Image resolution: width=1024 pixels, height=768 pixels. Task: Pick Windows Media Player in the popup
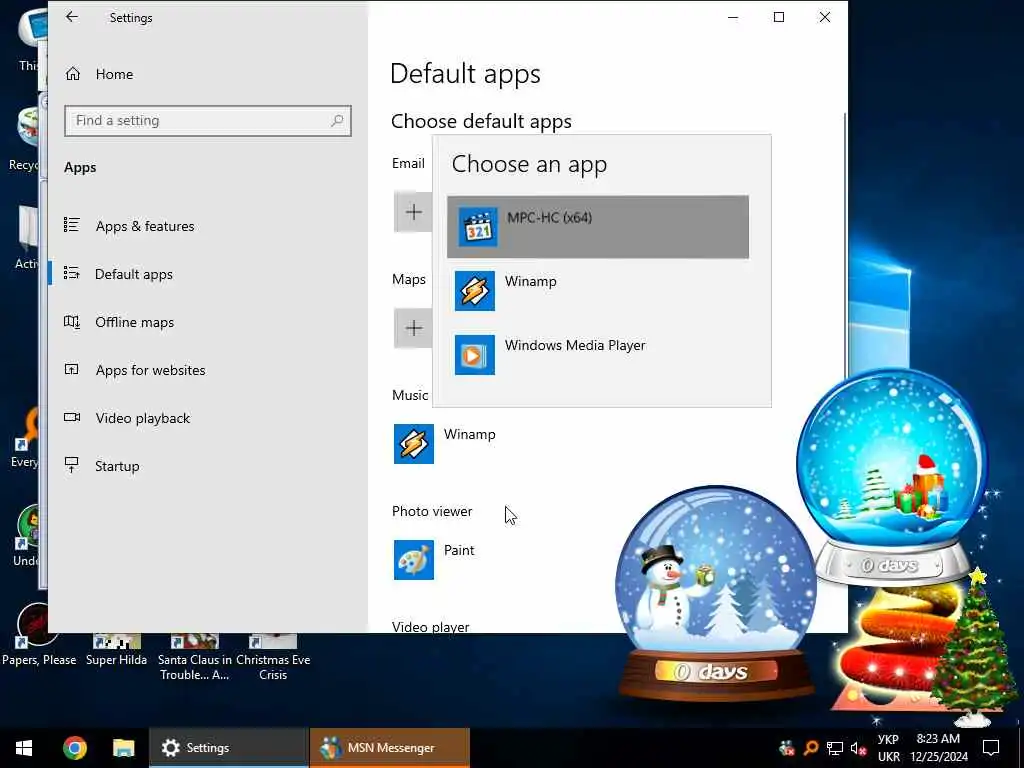pos(598,355)
